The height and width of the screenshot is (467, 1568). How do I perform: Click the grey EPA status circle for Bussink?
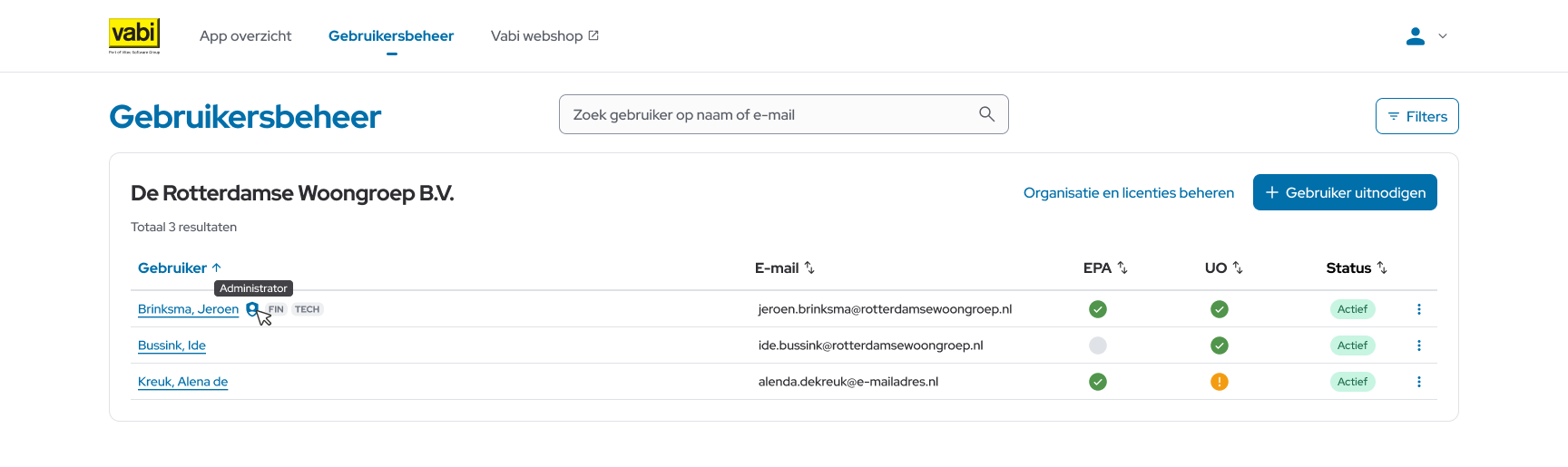coord(1097,345)
